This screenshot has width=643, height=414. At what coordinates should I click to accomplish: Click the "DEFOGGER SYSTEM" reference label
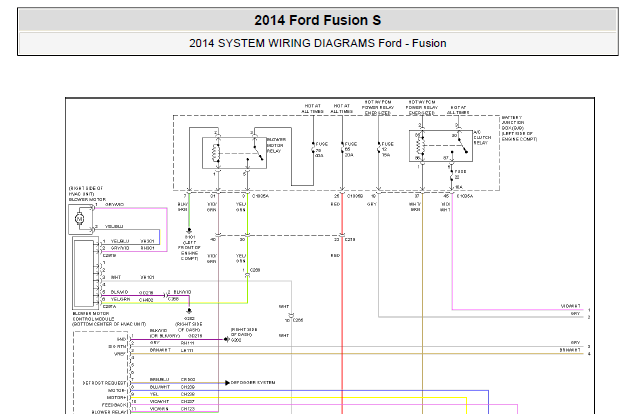click(x=253, y=382)
